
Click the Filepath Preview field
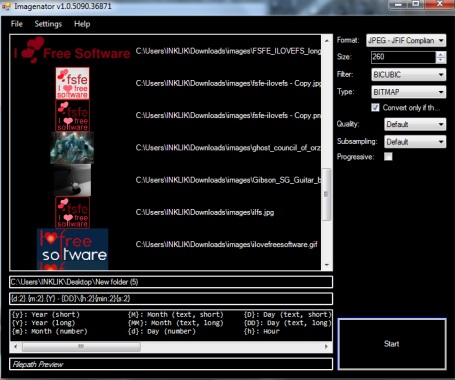click(x=171, y=364)
